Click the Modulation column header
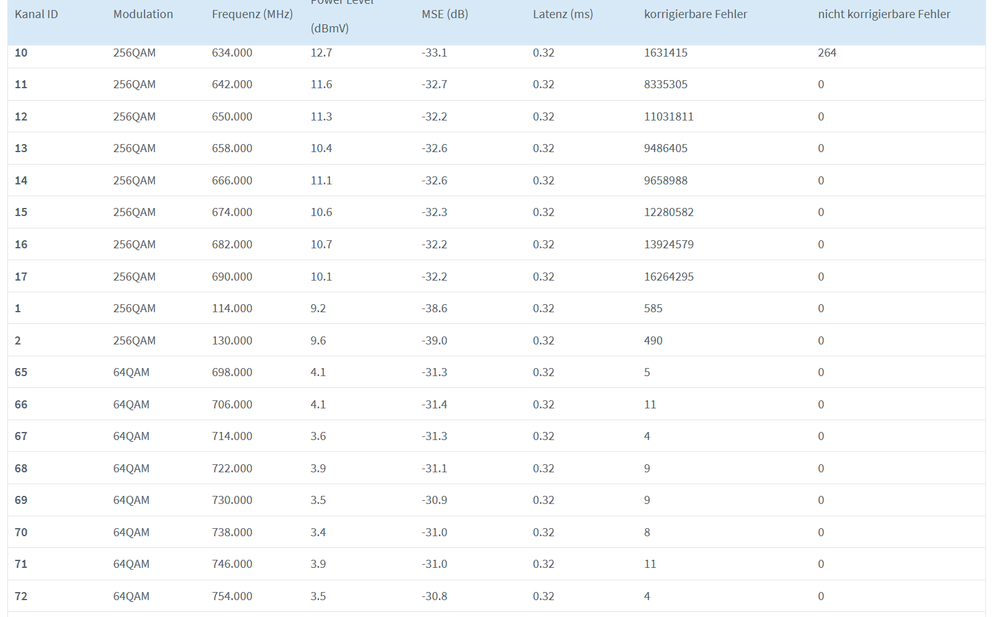Image resolution: width=999 pixels, height=617 pixels. coord(143,15)
